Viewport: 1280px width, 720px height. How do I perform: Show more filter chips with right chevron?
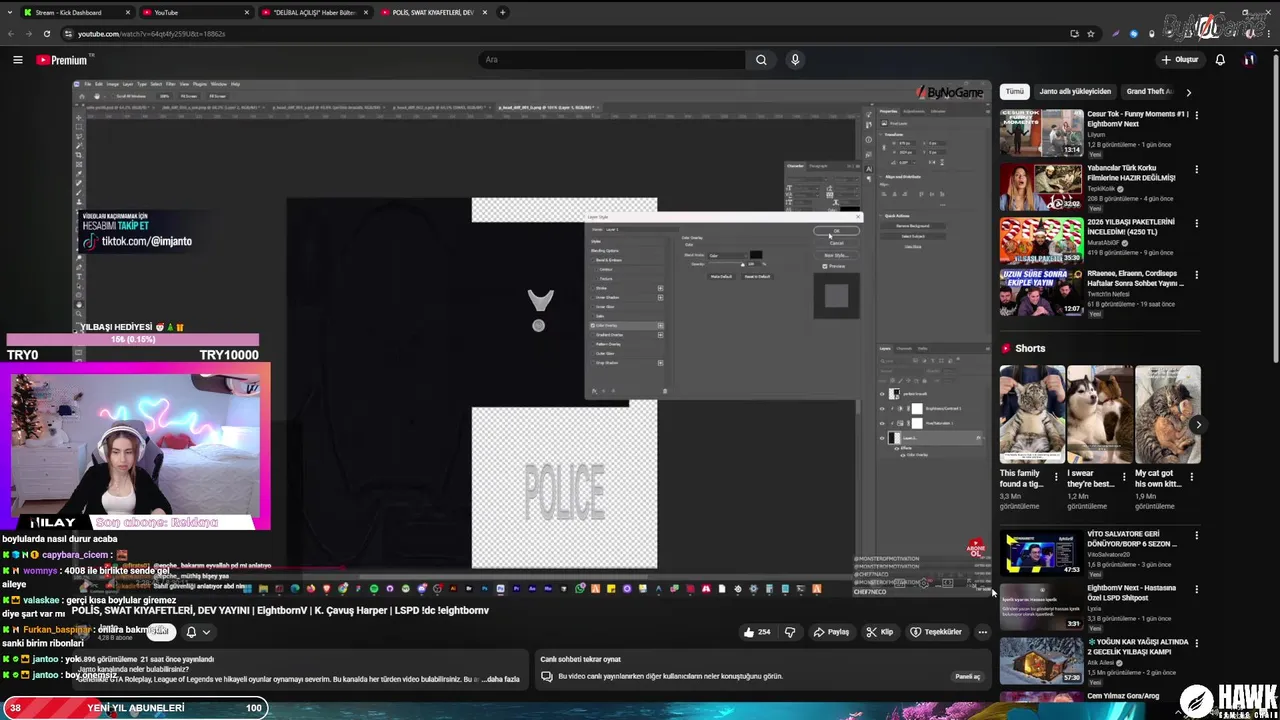[1188, 92]
